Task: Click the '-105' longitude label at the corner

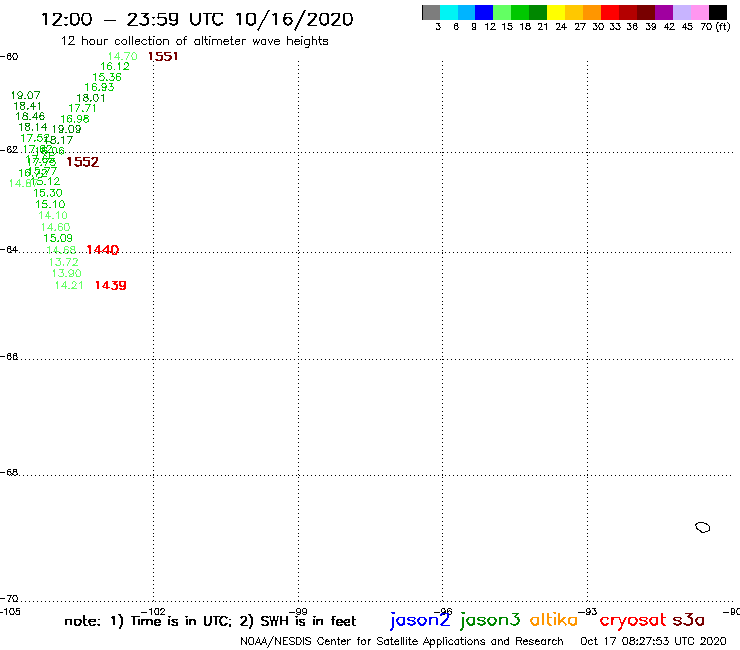Action: coord(10,612)
